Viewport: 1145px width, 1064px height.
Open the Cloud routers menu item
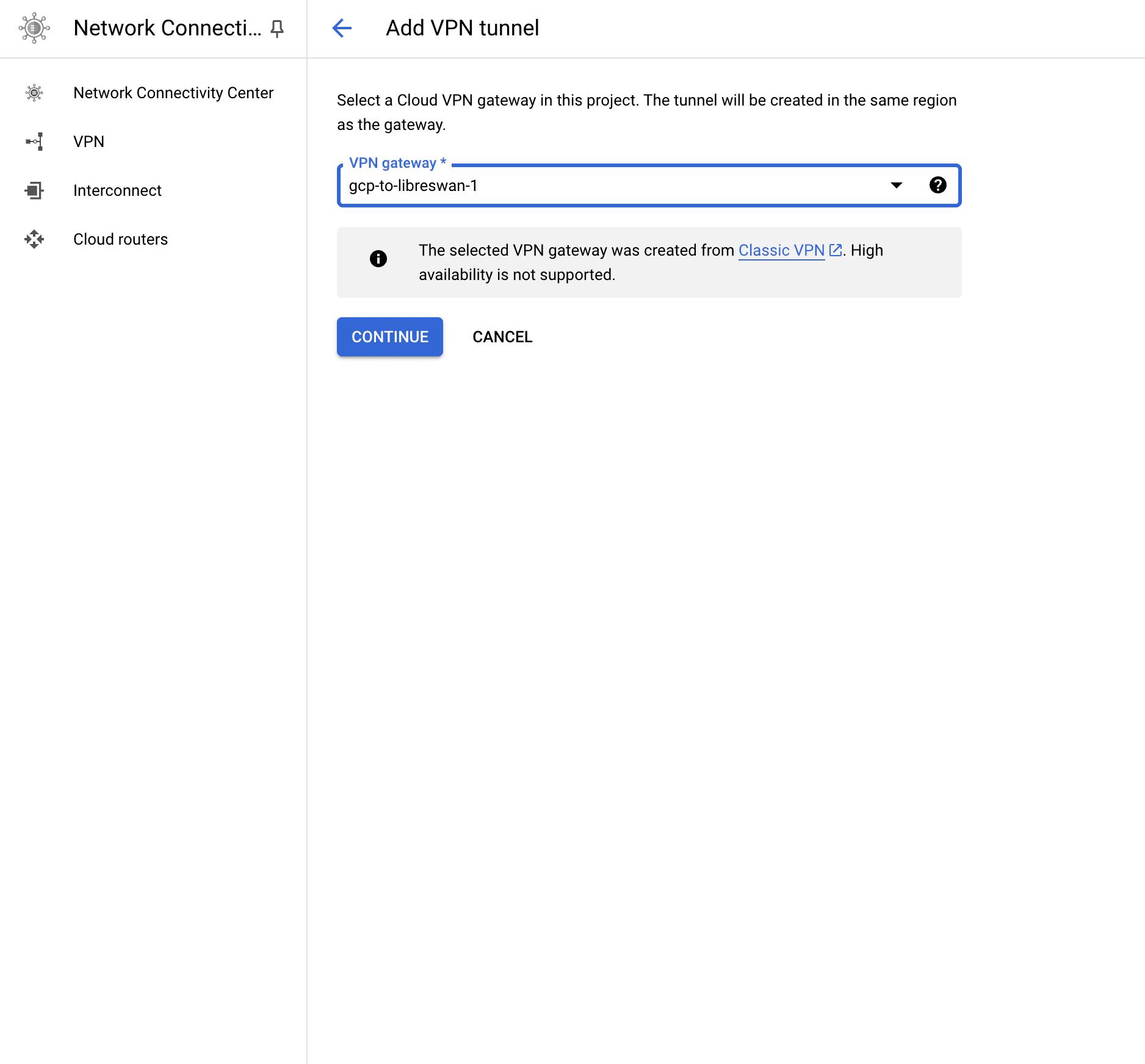[153, 239]
